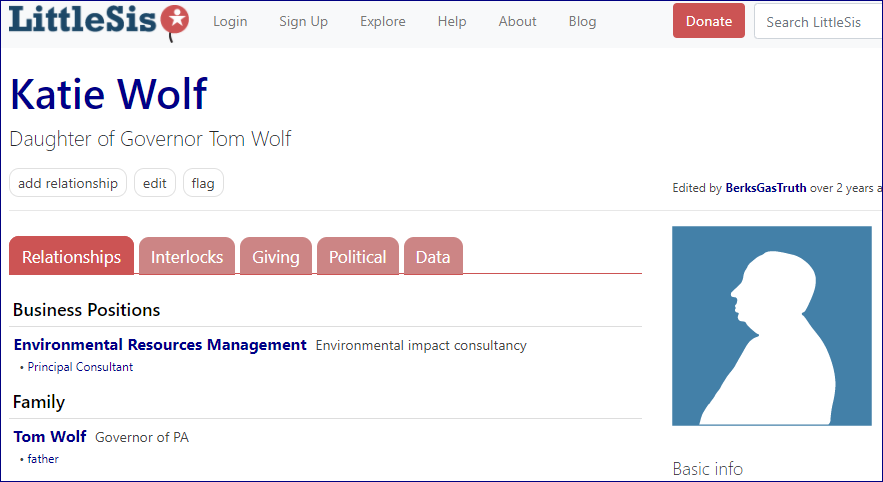This screenshot has width=883, height=482.
Task: Visit the Blog link
Action: [582, 21]
